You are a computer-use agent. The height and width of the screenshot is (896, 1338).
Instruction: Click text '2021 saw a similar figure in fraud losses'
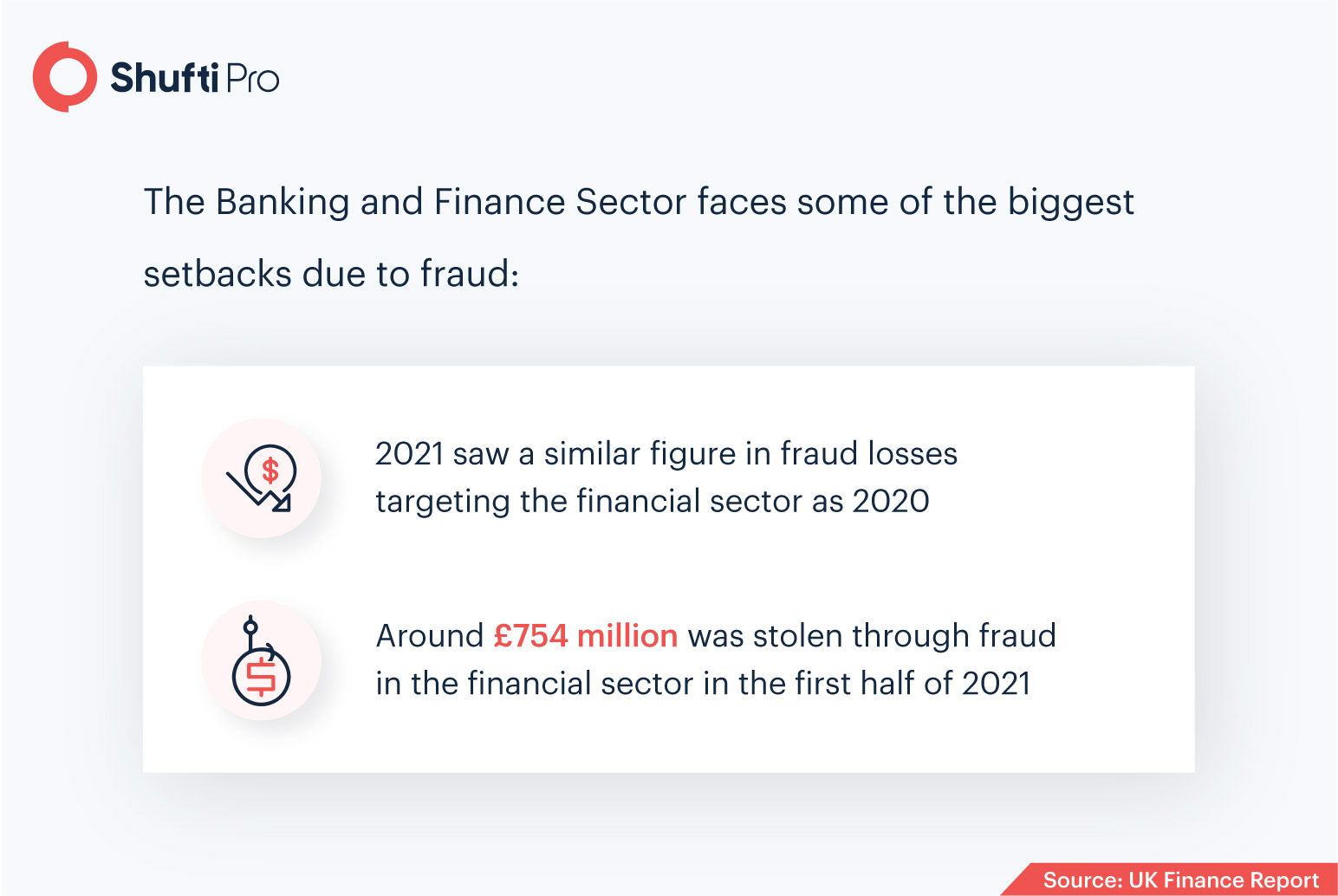click(x=666, y=454)
